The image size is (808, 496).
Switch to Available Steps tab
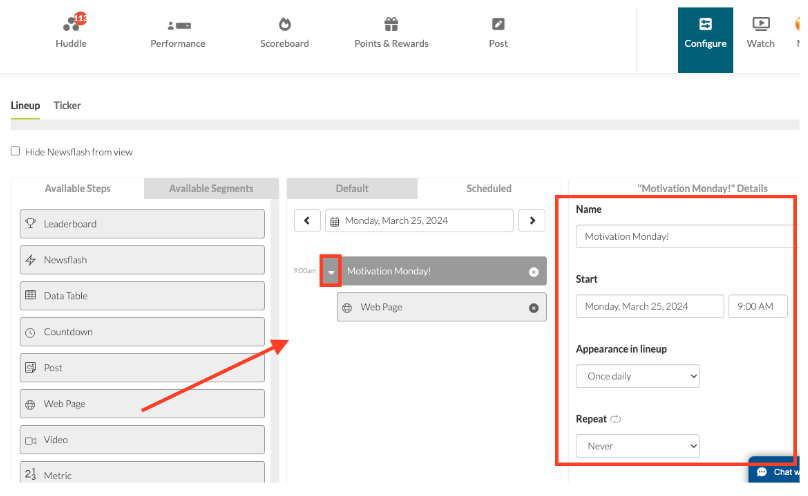(78, 189)
